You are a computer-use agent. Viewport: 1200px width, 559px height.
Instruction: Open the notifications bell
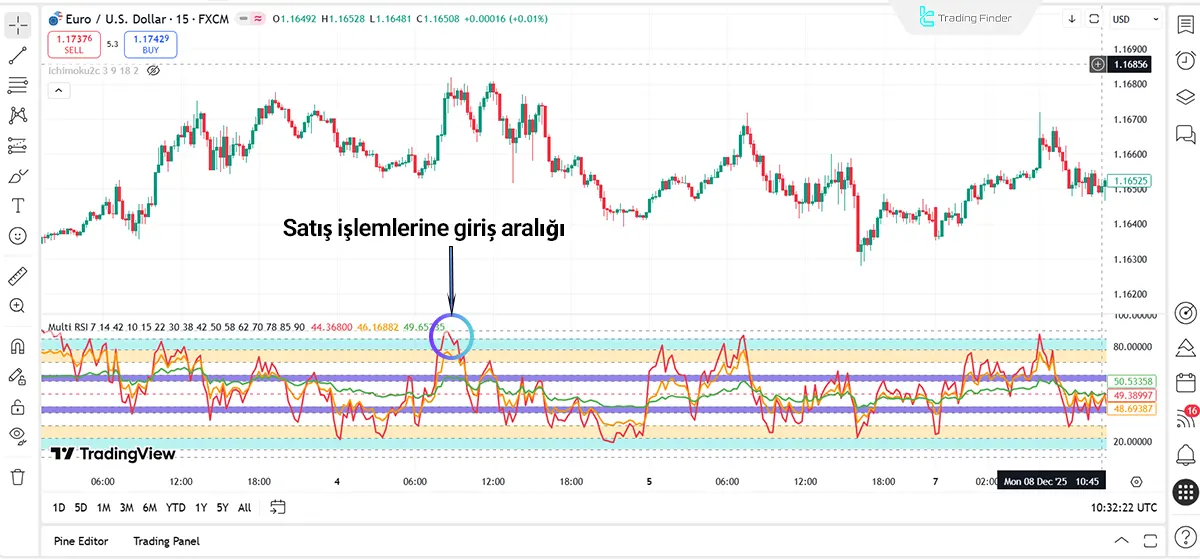(x=1185, y=454)
